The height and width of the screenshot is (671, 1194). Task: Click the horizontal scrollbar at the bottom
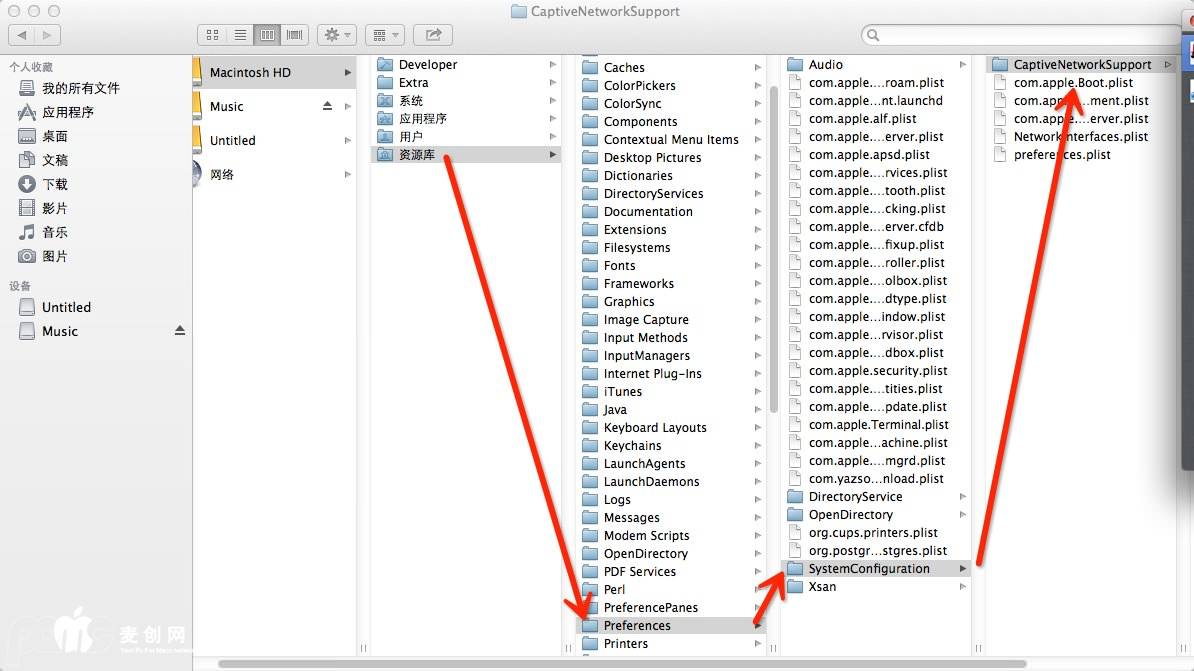coord(620,663)
